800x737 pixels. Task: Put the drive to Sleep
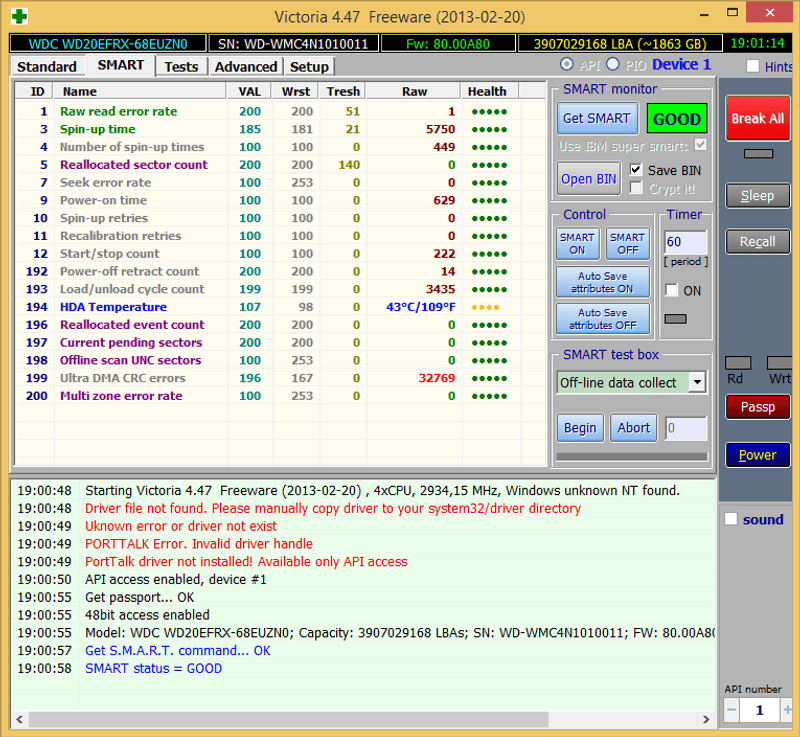click(x=757, y=196)
